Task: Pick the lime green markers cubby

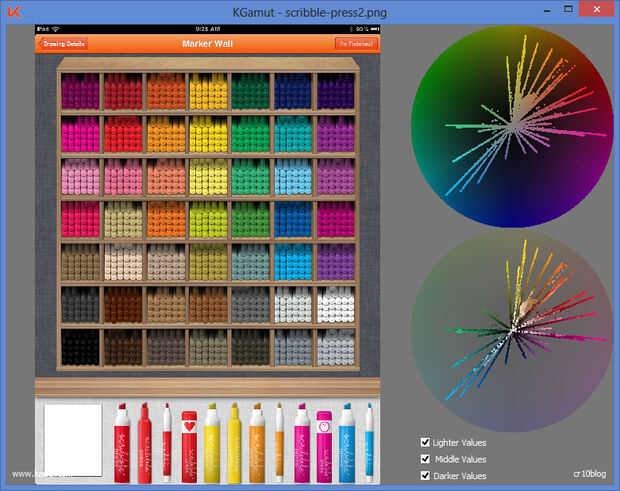Action: point(208,219)
